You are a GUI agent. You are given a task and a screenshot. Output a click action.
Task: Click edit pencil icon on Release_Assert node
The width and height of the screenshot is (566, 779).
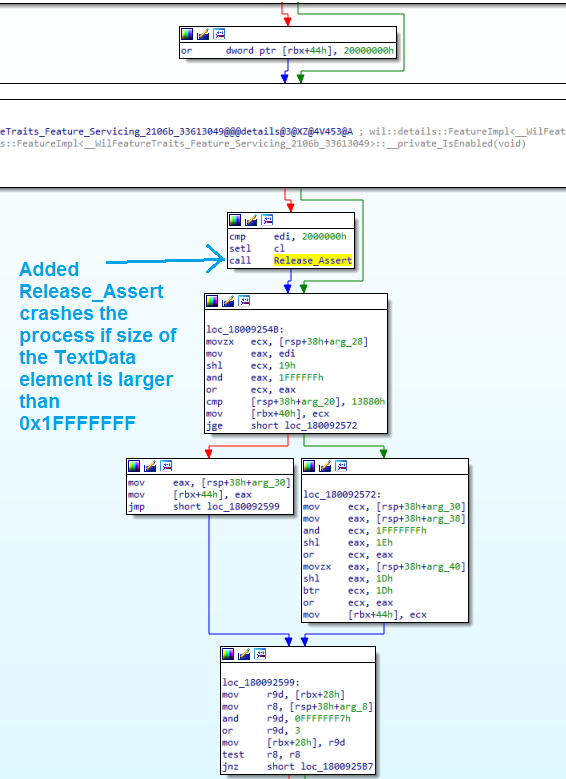(251, 220)
